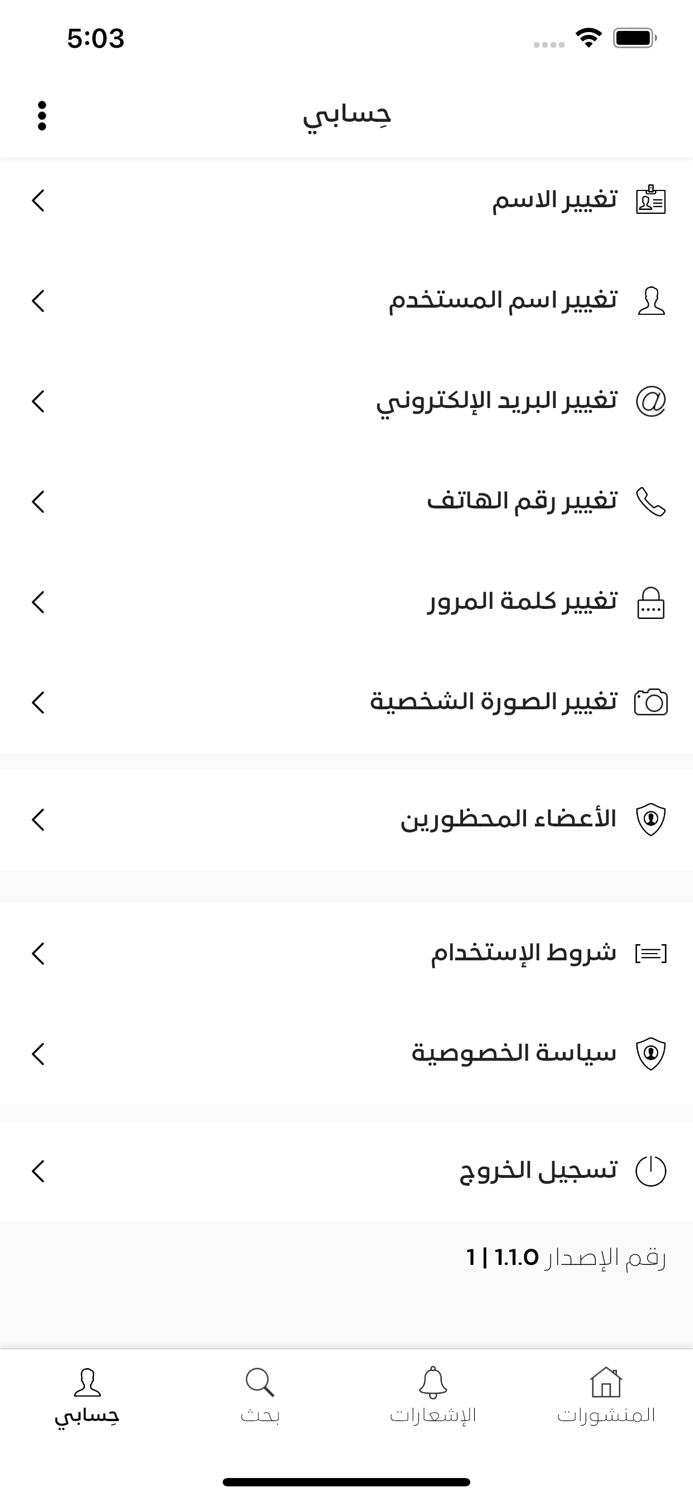This screenshot has width=693, height=1500.
Task: Open the chevron on the سياسة الخصوصية row
Action: point(38,1054)
